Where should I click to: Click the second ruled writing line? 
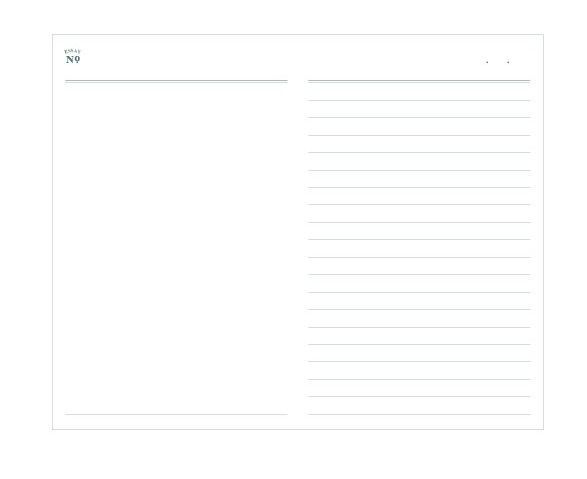(x=419, y=118)
